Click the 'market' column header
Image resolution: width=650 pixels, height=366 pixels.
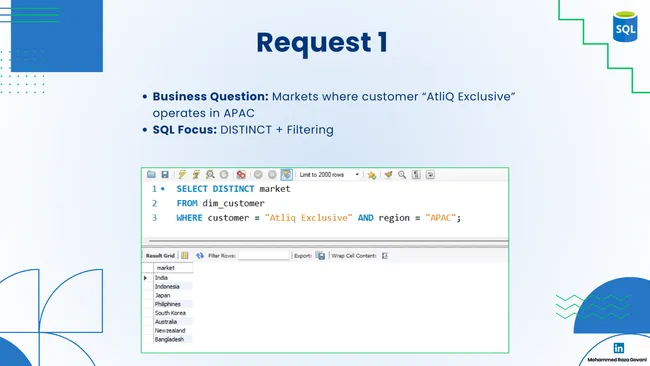click(173, 268)
